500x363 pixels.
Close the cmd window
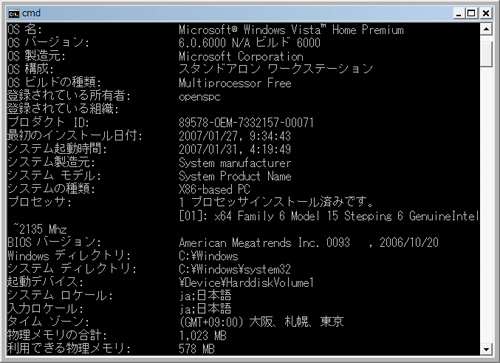pyautogui.click(x=486, y=13)
